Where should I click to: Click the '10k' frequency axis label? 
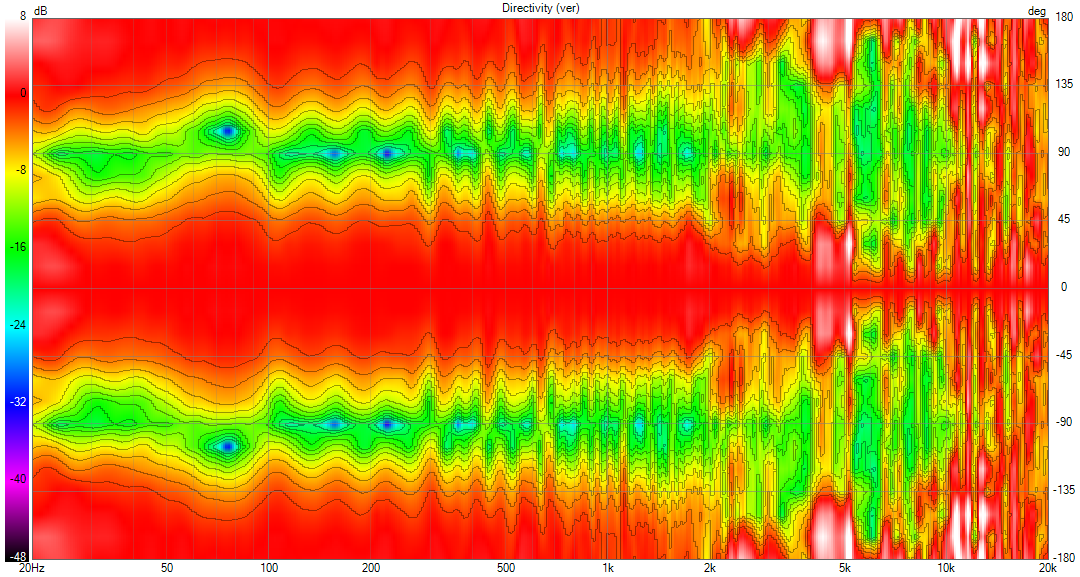pos(946,568)
